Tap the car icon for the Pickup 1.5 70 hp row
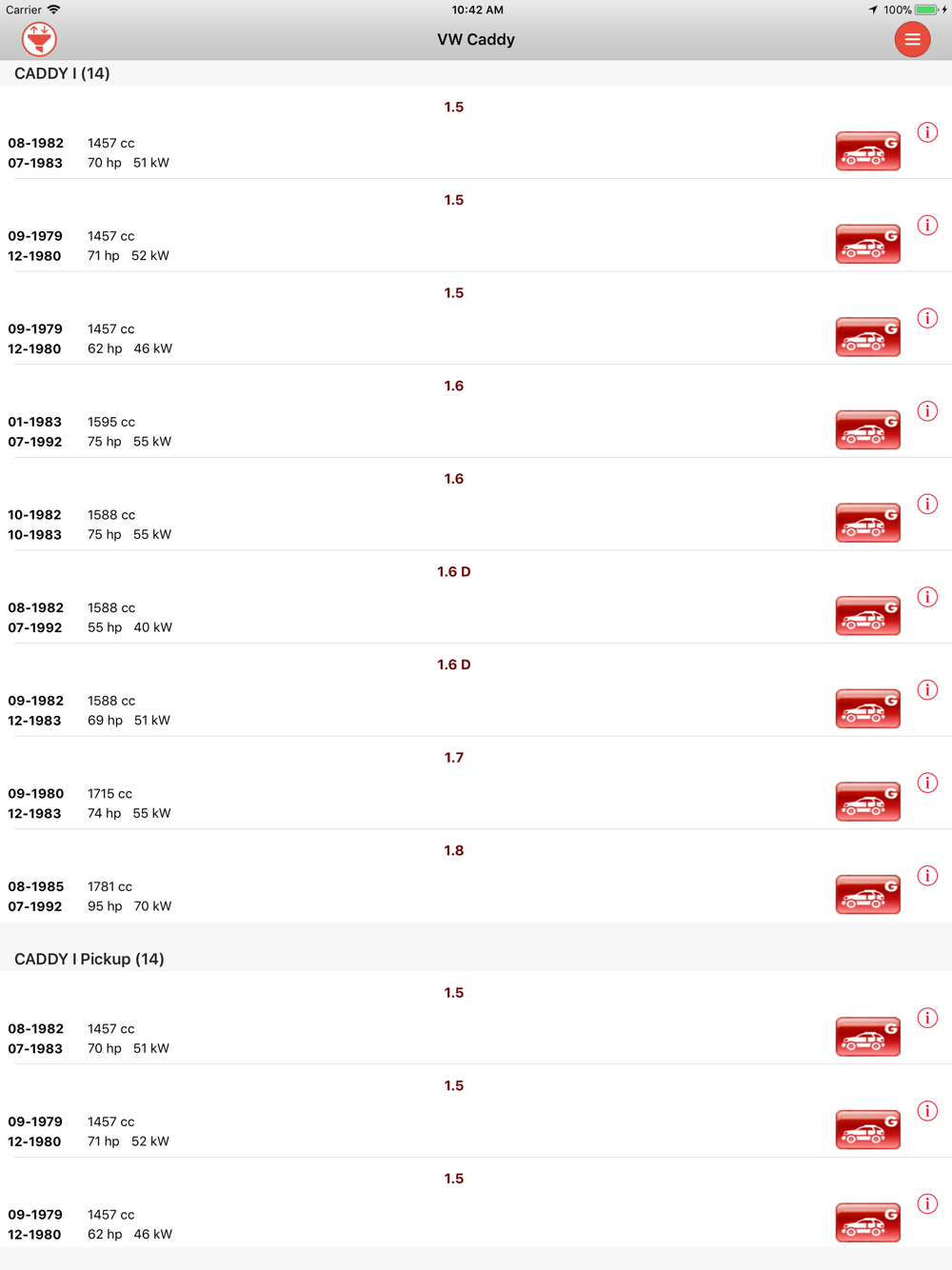This screenshot has height=1270, width=952. (867, 1037)
